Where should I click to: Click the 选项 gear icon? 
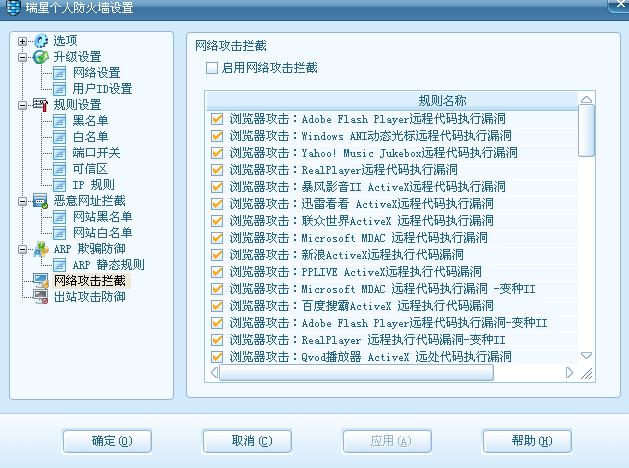pyautogui.click(x=41, y=41)
